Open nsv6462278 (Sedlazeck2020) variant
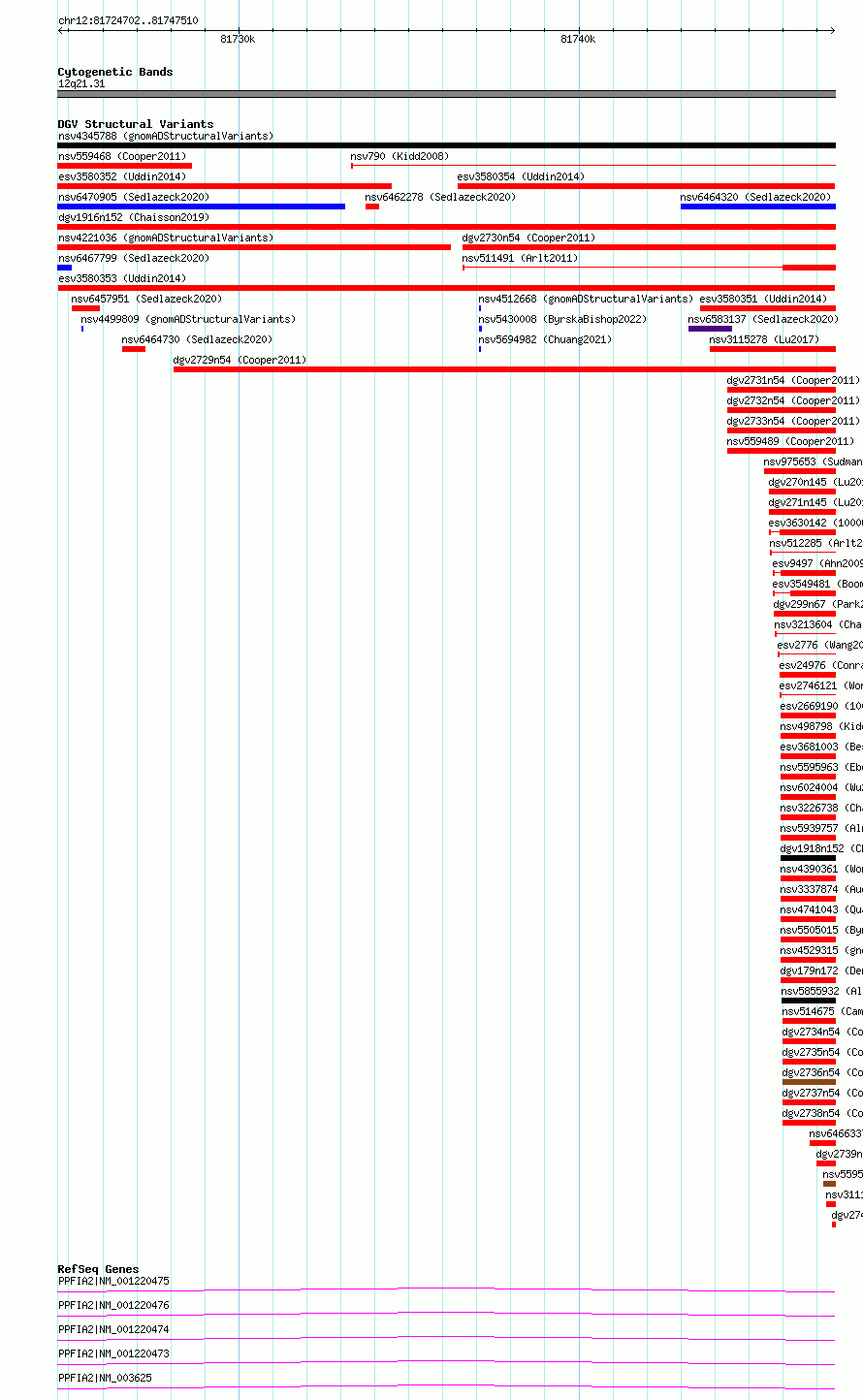863x1400 pixels. point(440,197)
